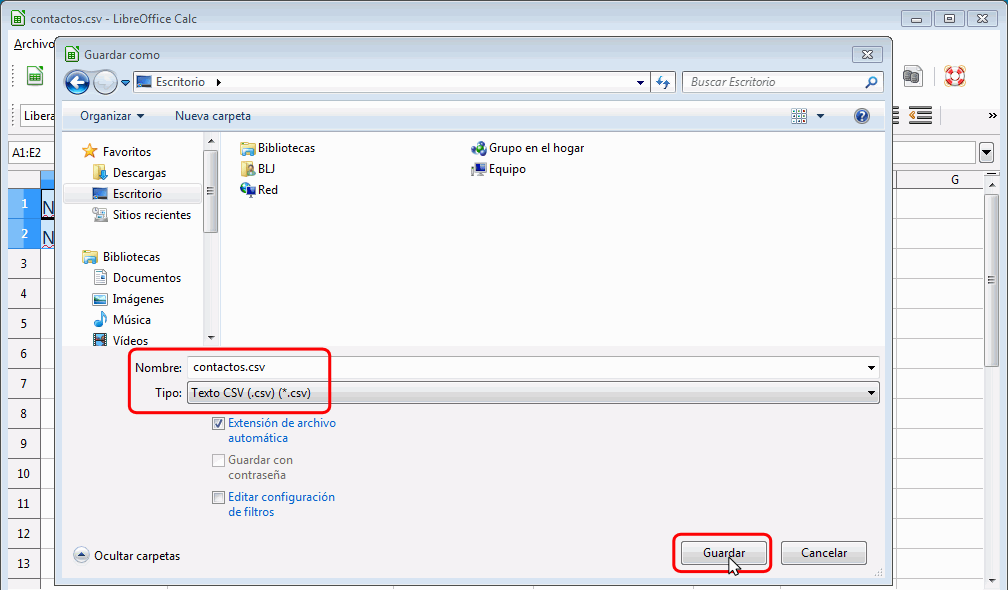The image size is (1008, 590).
Task: Click Ocultar carpetas to collapse folder view
Action: tap(127, 556)
